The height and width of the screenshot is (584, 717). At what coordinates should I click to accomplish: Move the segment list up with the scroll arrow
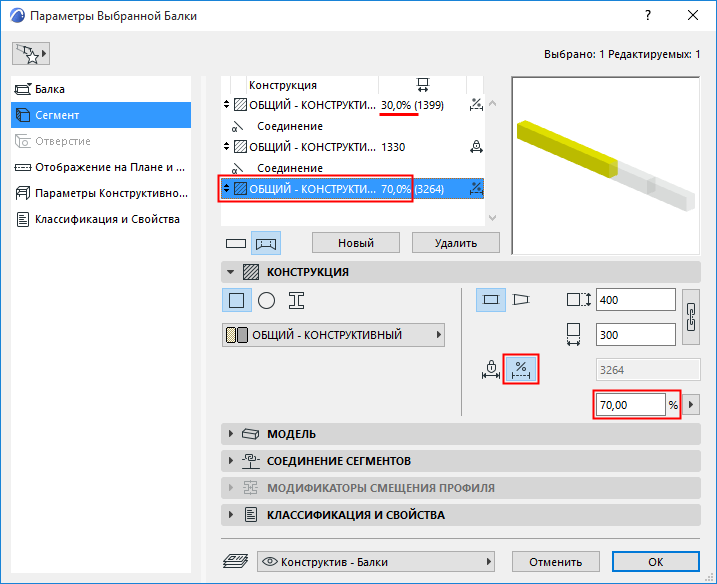click(x=492, y=104)
